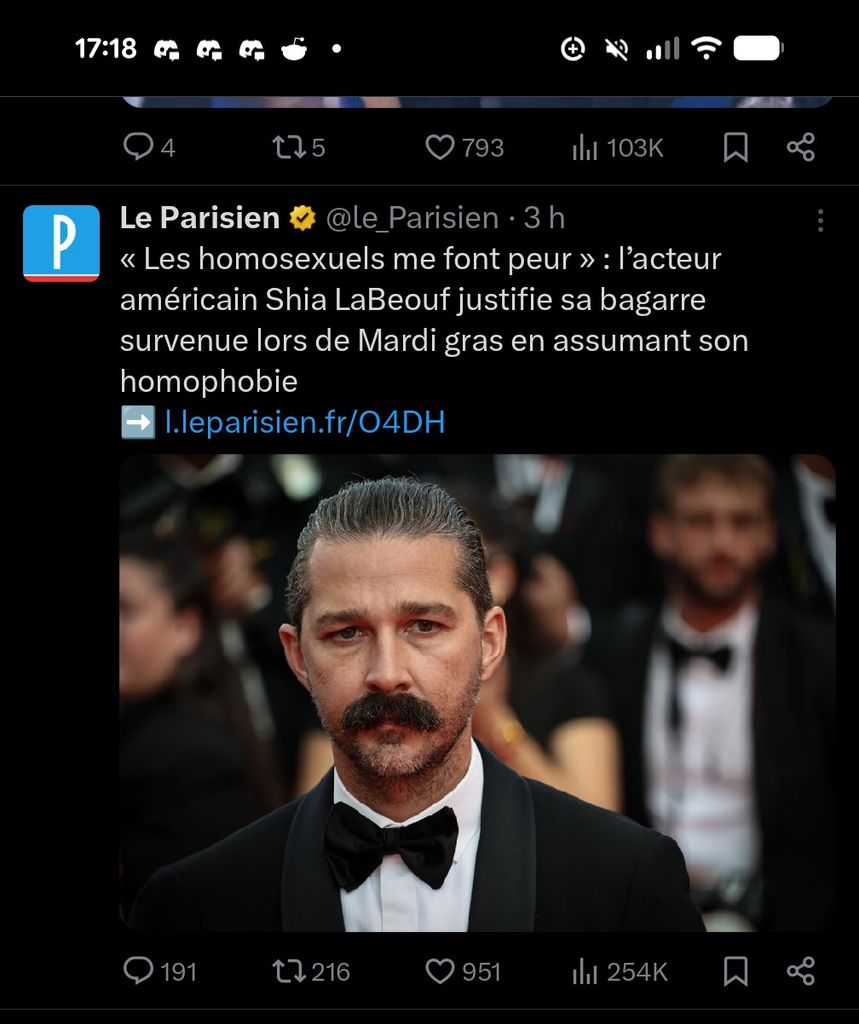
Task: Tap the Le Parisien account name
Action: coord(200,217)
